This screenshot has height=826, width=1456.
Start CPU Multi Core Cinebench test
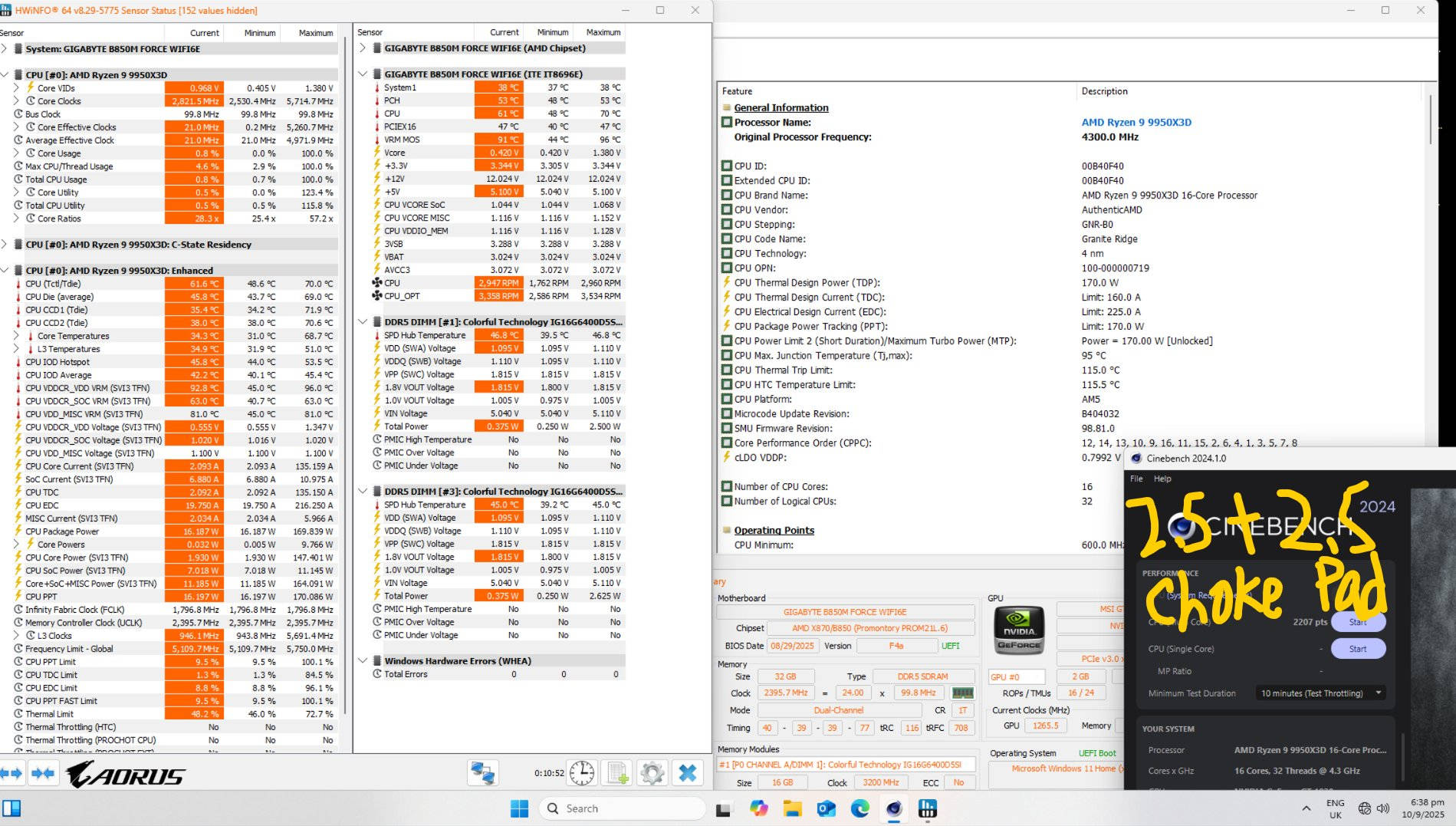[1358, 622]
